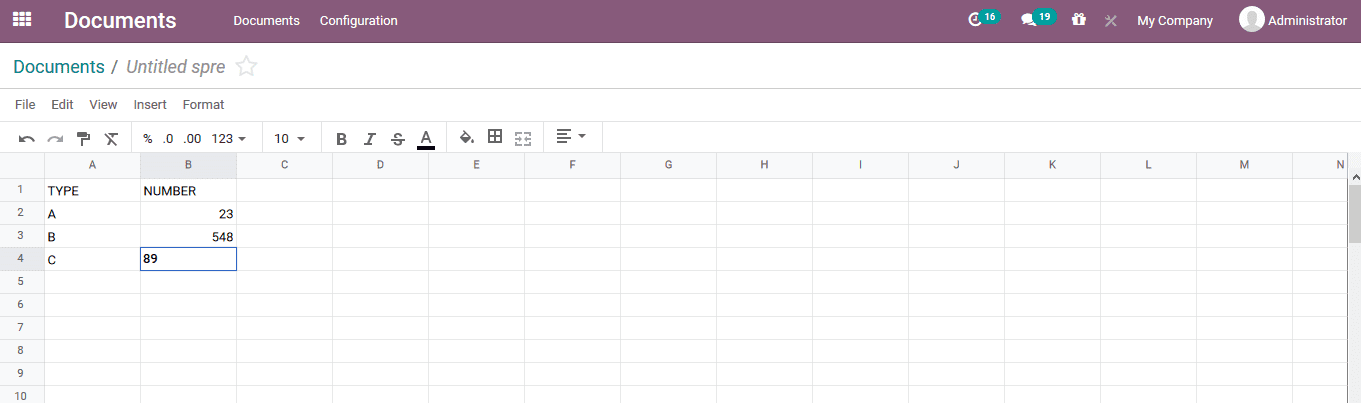Screen dimensions: 1361x403
Task: Open the fill color bucket tool
Action: 466,138
